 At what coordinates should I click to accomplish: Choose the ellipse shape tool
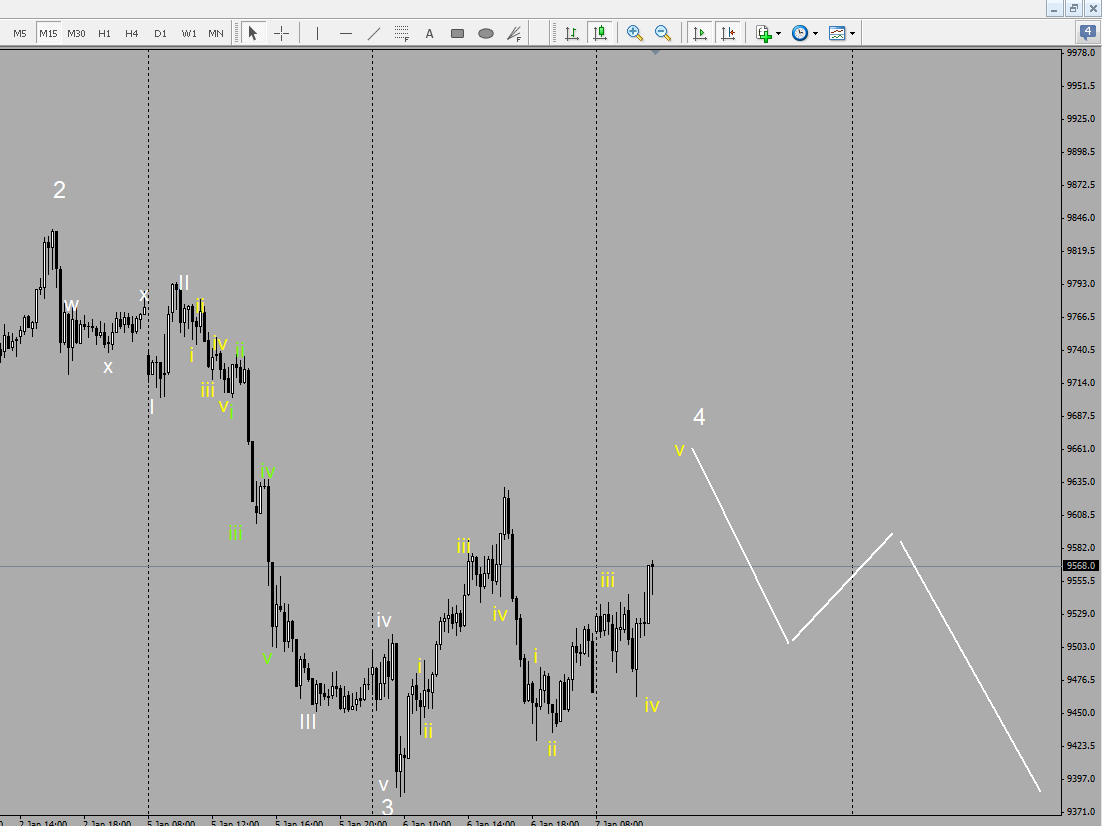tap(486, 33)
